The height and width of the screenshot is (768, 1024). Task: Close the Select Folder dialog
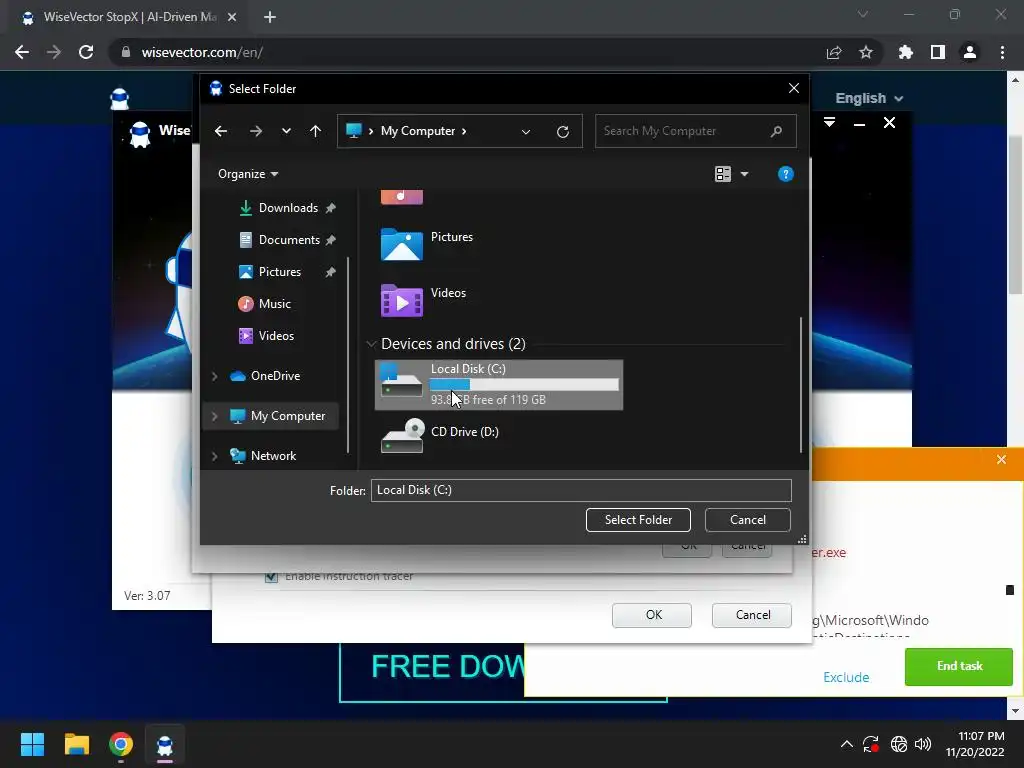pyautogui.click(x=793, y=88)
